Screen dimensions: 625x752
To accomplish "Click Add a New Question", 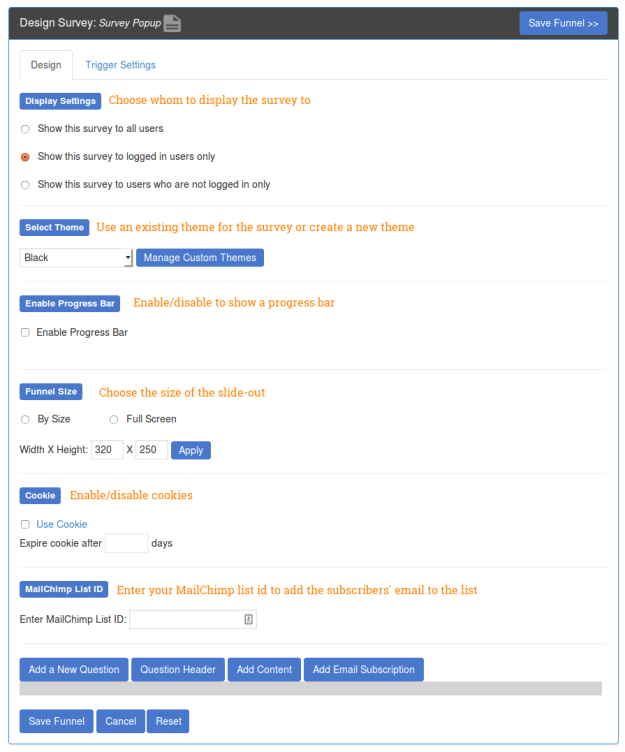I will tap(74, 670).
